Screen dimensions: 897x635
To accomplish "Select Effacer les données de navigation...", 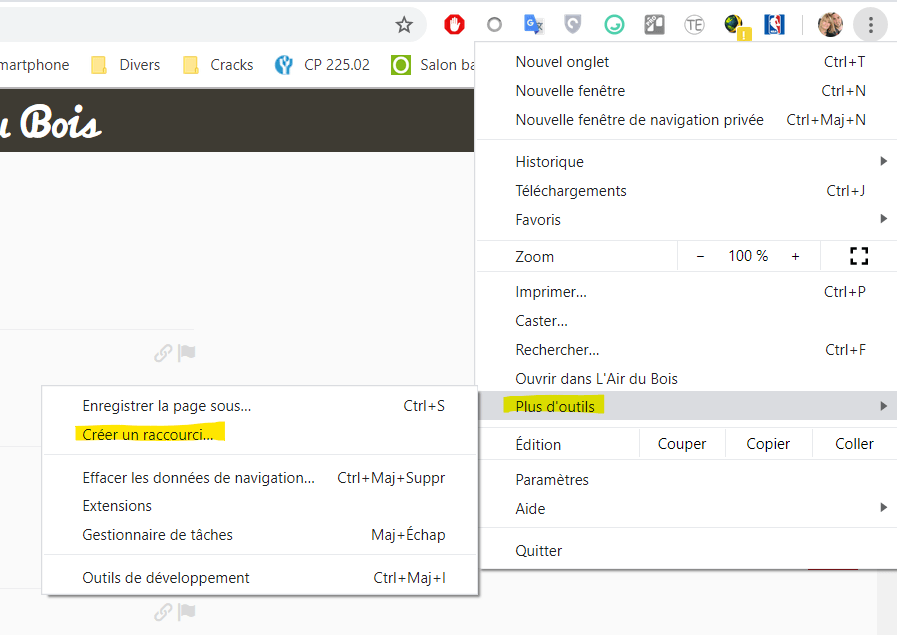I will pos(260,478).
